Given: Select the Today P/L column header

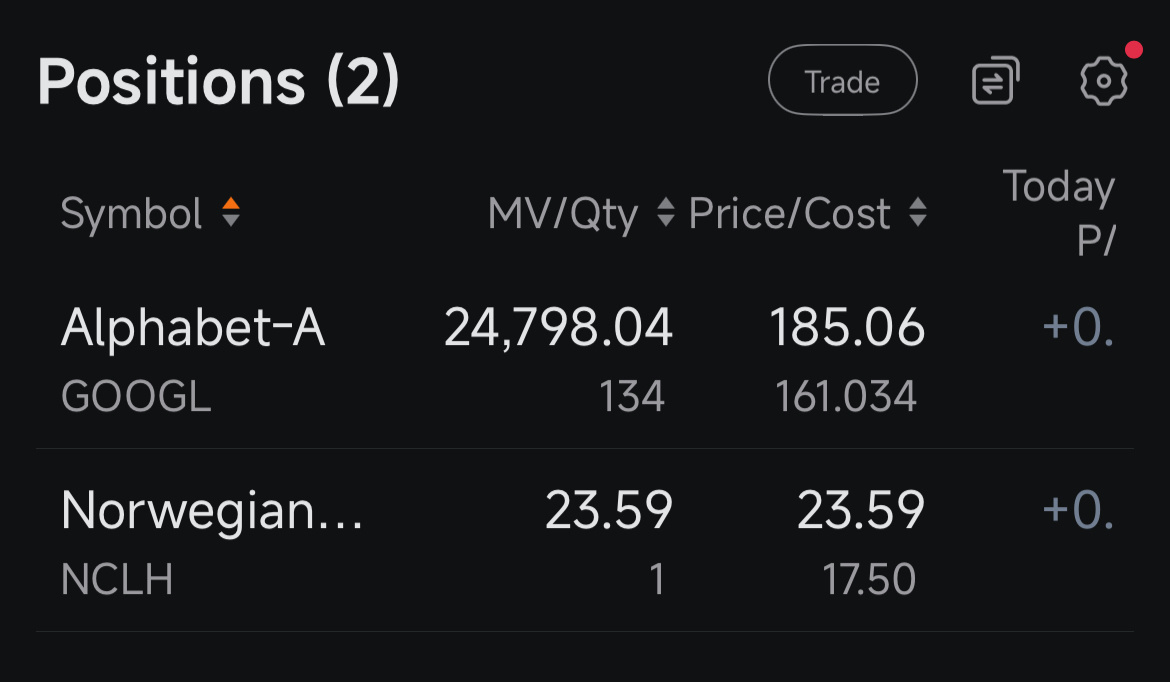Looking at the screenshot, I should click(1058, 212).
